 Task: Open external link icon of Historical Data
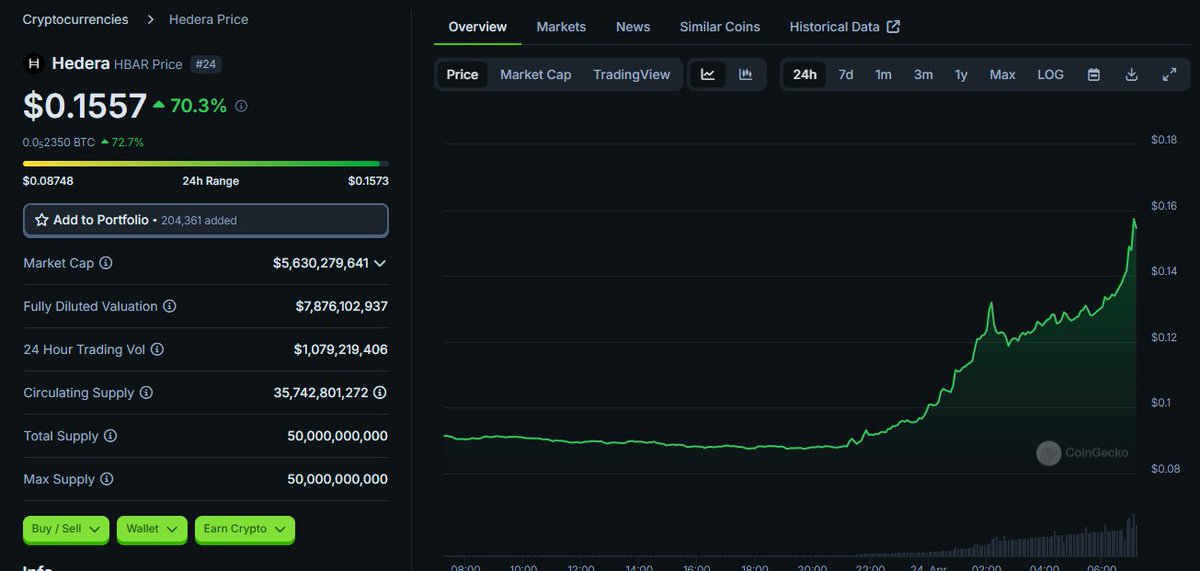click(x=894, y=27)
